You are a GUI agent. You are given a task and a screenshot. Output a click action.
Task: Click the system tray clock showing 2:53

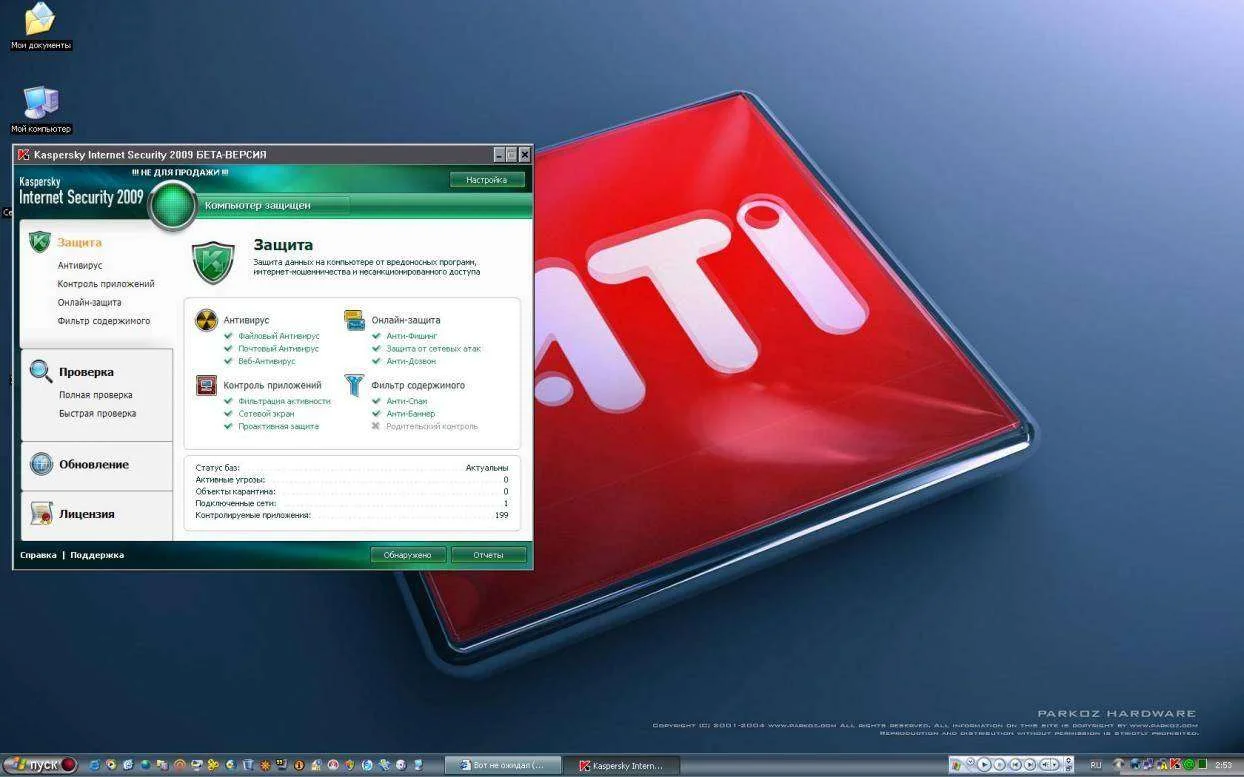click(x=1224, y=765)
